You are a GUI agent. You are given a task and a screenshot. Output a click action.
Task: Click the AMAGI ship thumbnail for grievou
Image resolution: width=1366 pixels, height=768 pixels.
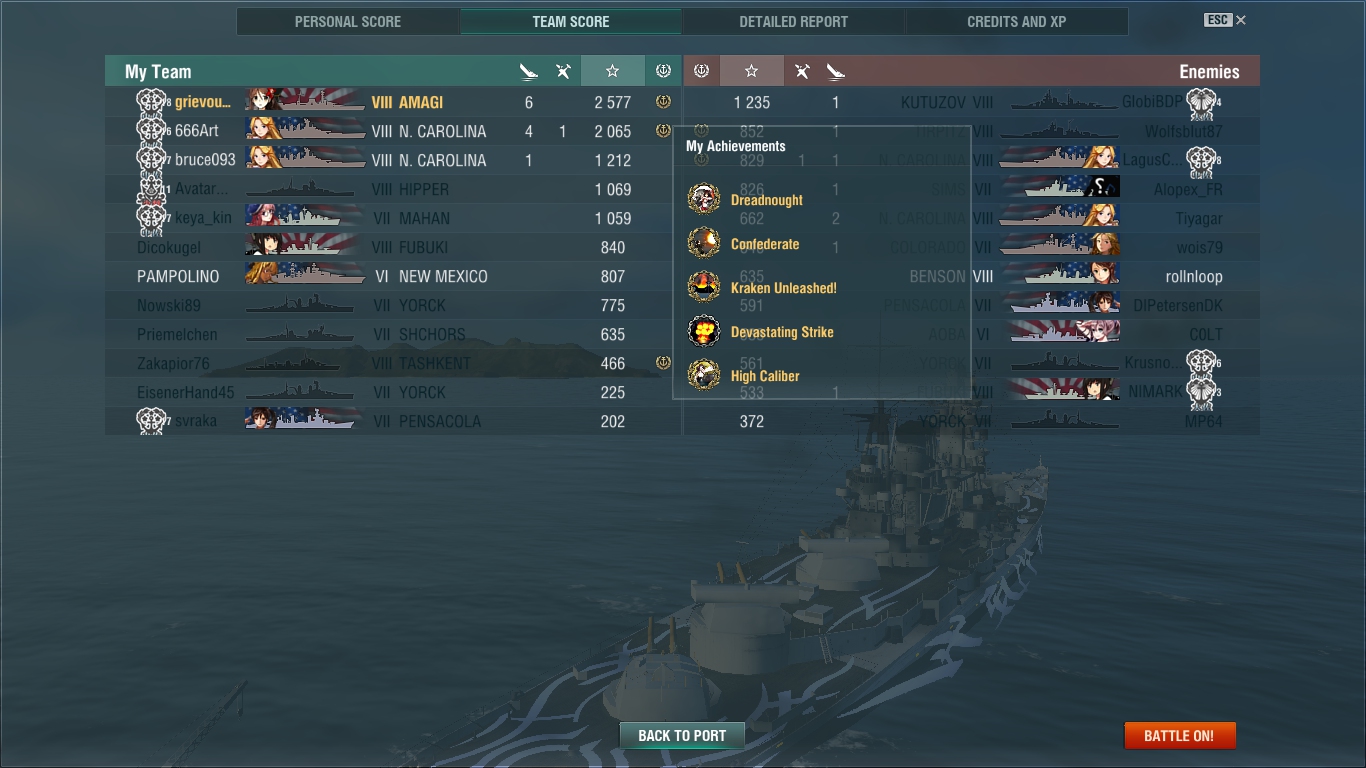(x=305, y=100)
